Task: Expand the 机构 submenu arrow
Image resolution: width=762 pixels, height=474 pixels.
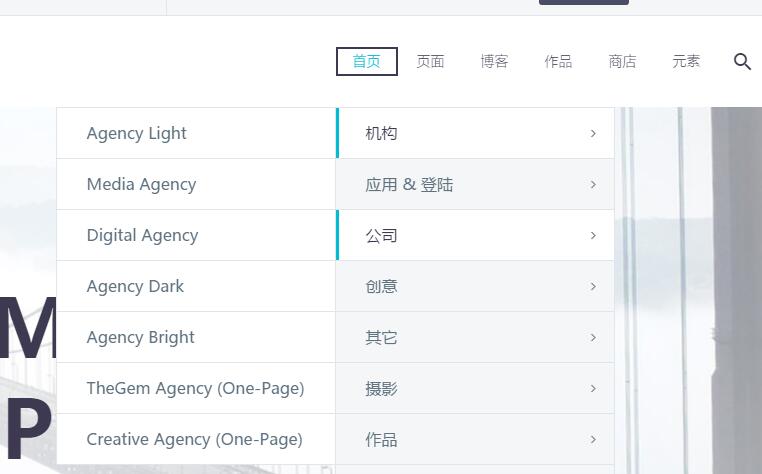Action: pyautogui.click(x=593, y=133)
